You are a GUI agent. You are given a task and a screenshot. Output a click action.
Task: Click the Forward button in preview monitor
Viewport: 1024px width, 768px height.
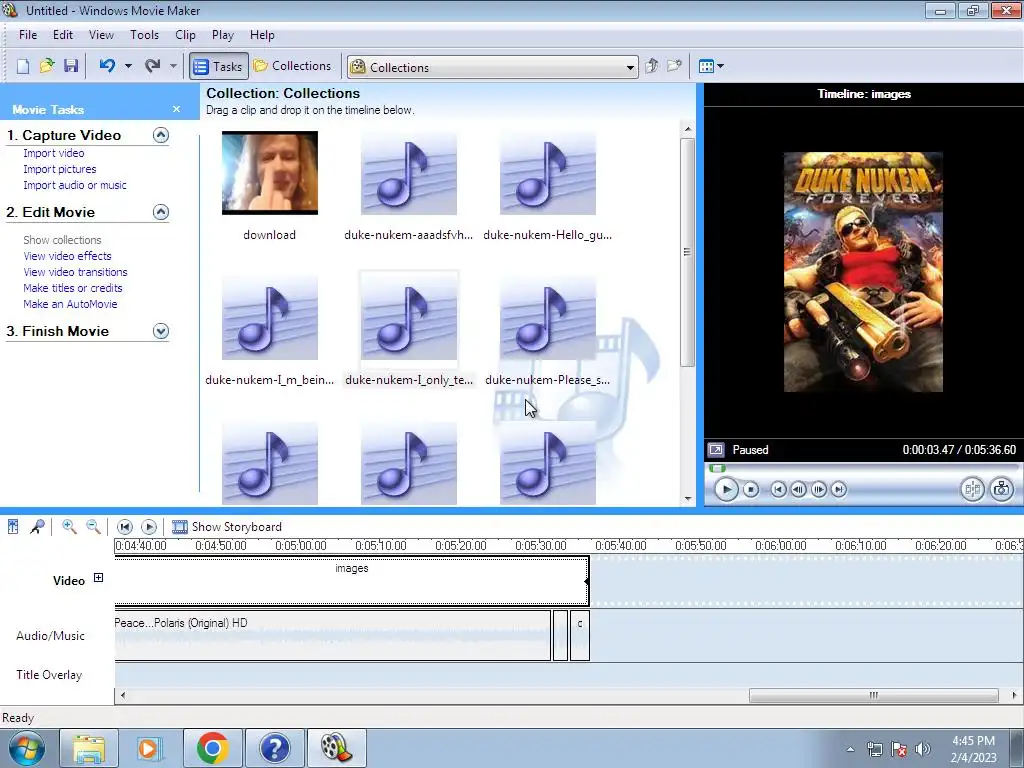[839, 489]
